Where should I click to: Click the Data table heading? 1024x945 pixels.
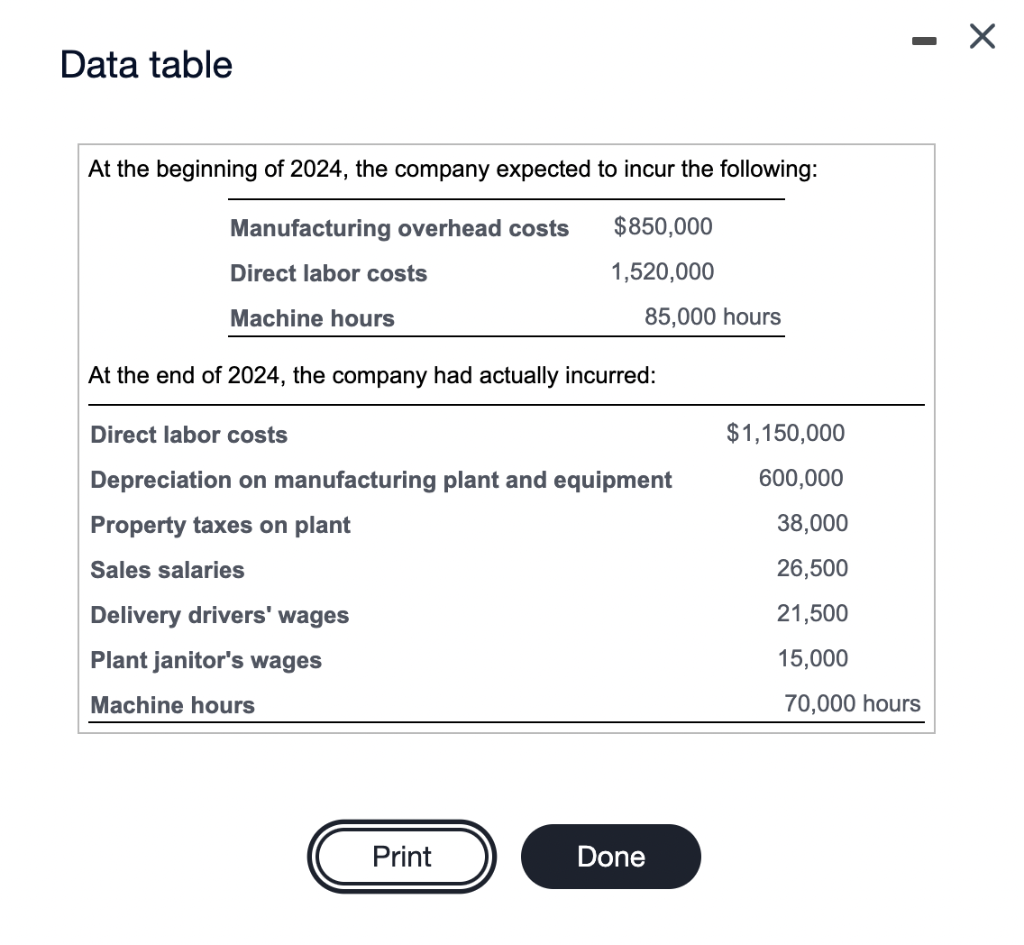coord(145,64)
